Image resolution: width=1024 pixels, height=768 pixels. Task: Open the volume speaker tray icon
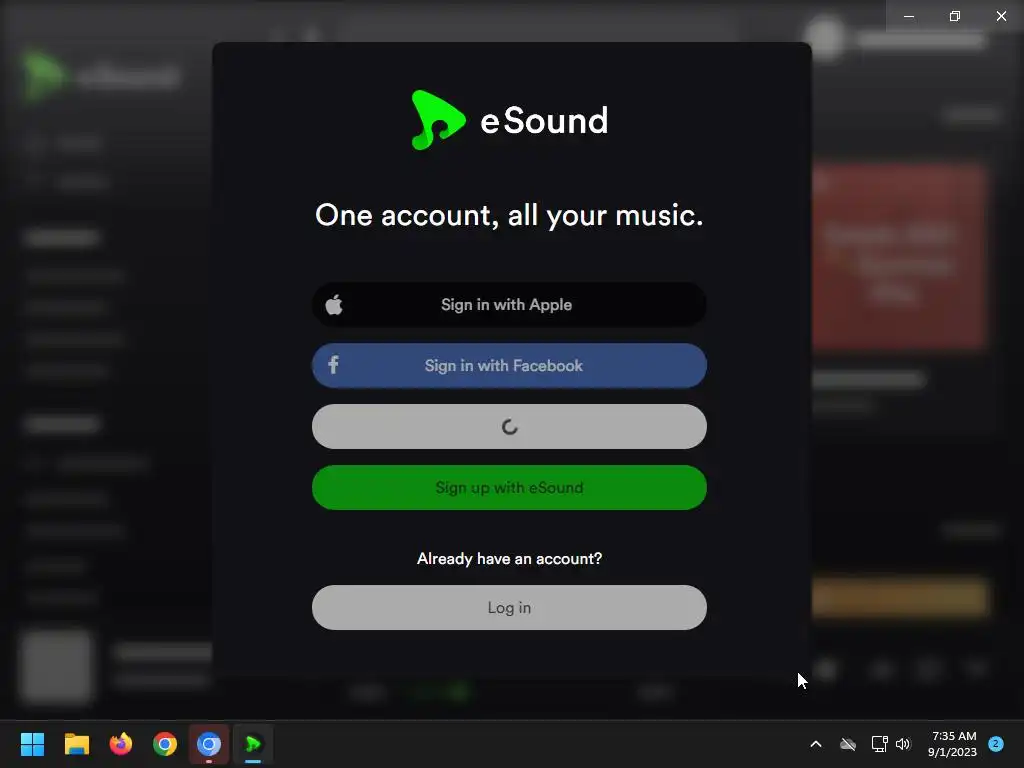(903, 744)
